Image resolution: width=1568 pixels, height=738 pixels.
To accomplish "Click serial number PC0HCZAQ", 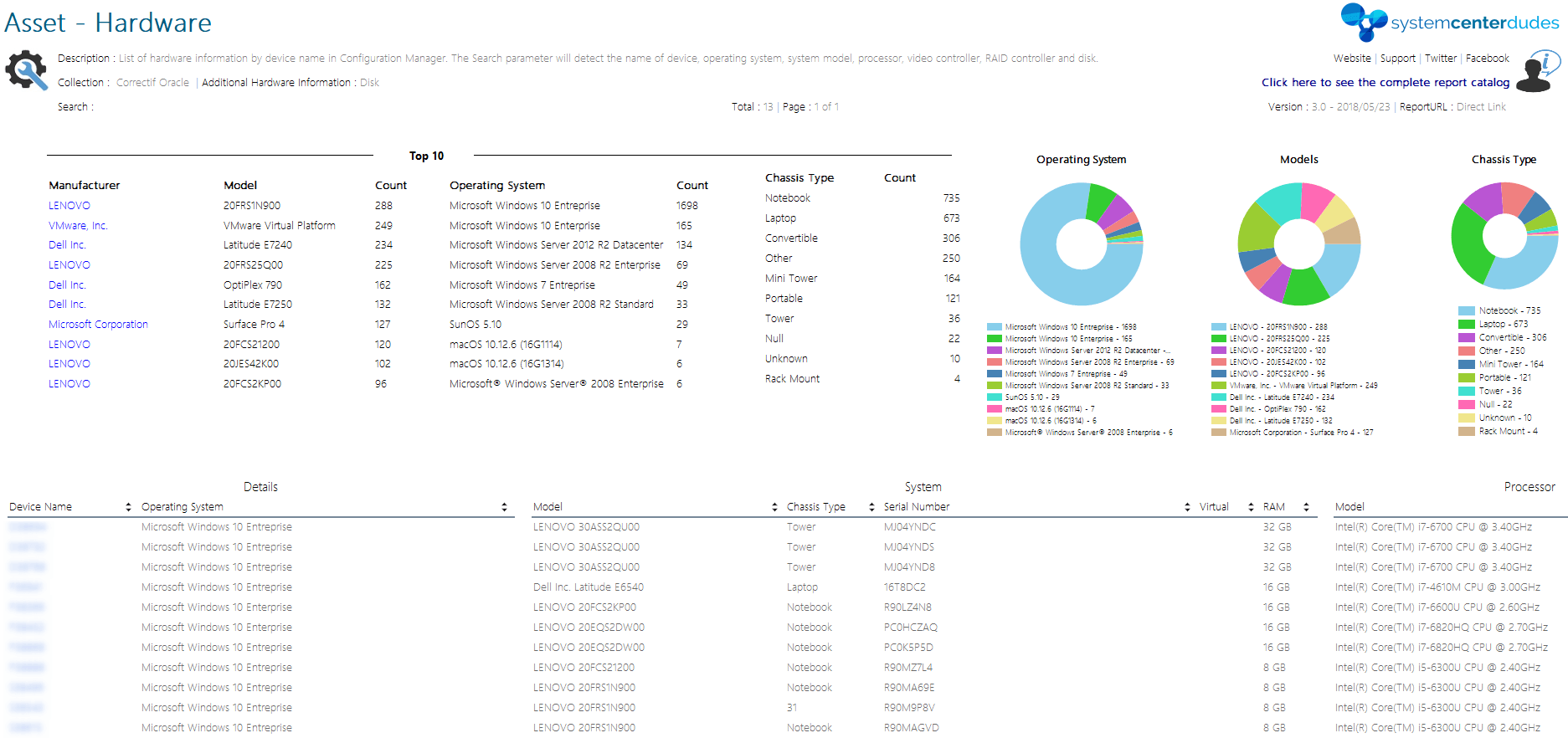I will pos(911,628).
